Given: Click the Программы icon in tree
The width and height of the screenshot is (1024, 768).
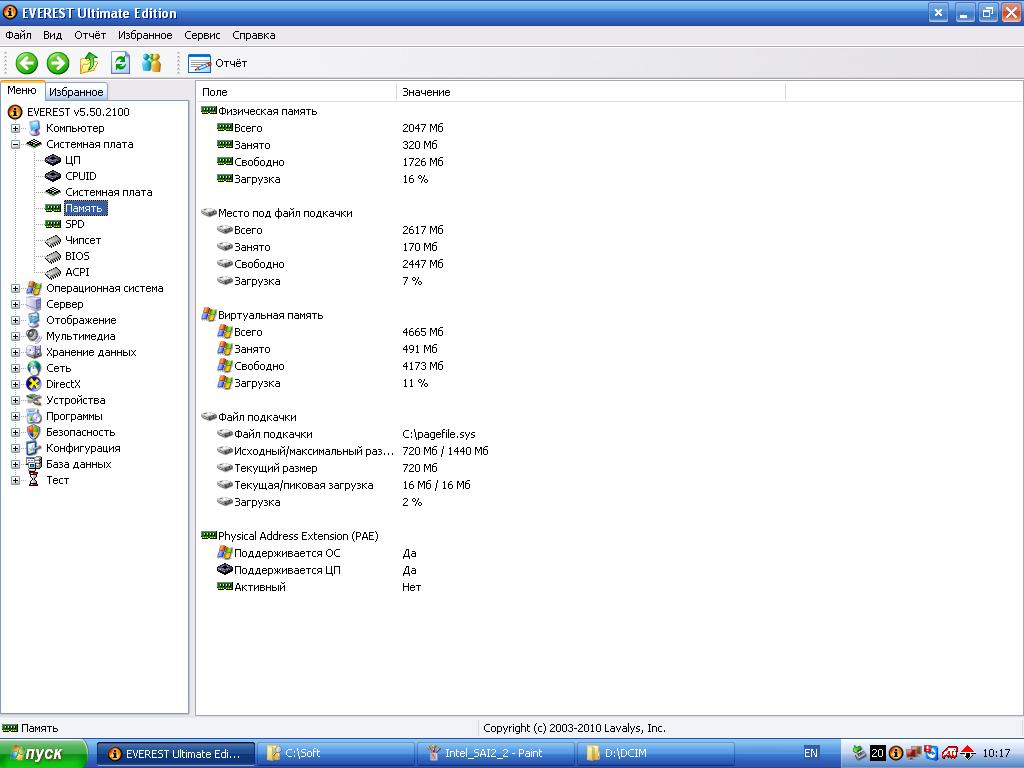Looking at the screenshot, I should pos(34,417).
